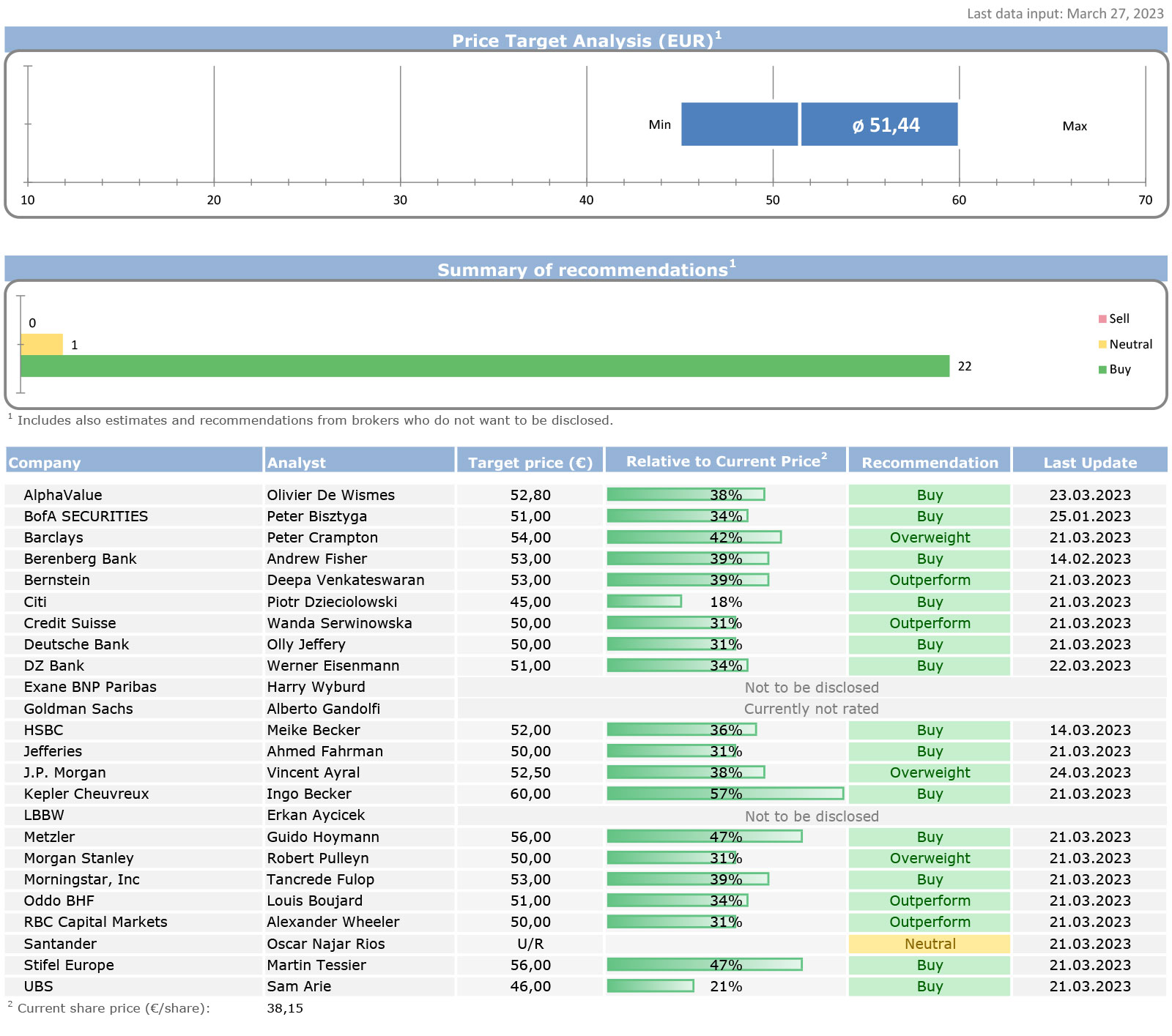Select the Deutsche Bank company cell
This screenshot has height=1036, width=1172.
coord(133,644)
